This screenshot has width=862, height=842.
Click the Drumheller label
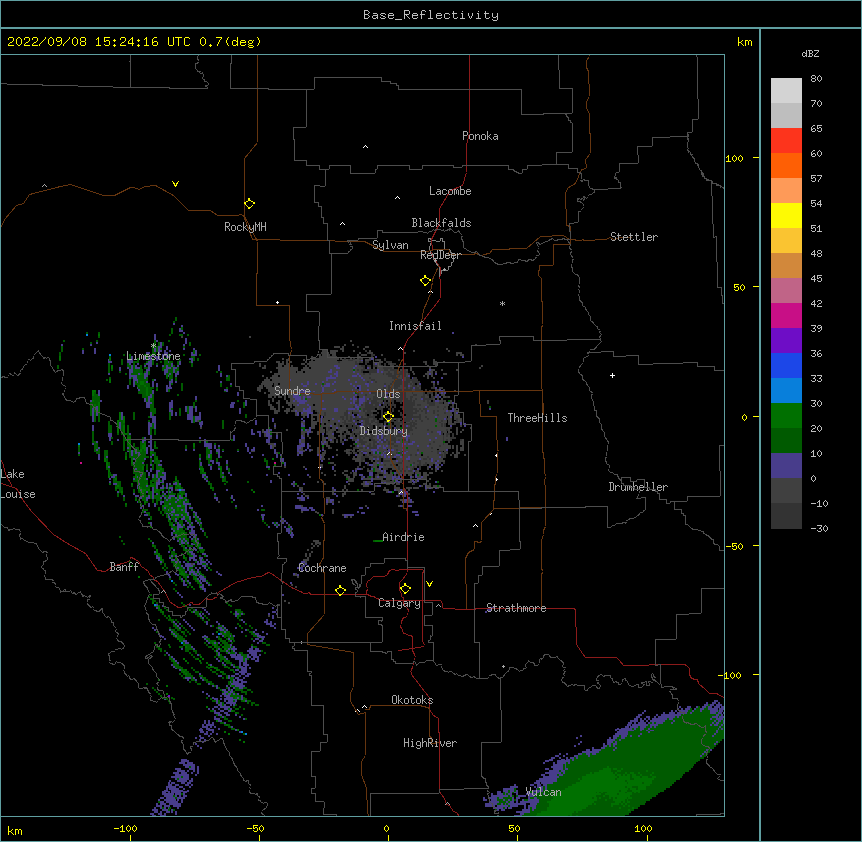638,487
